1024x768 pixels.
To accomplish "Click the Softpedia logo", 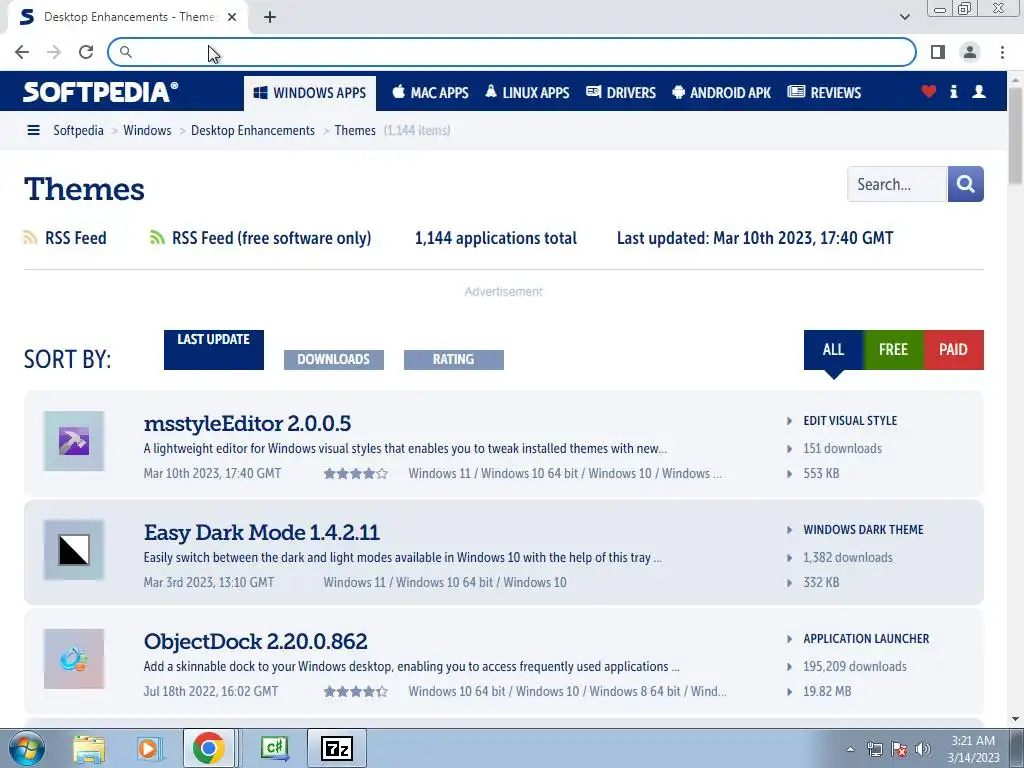I will 100,92.
